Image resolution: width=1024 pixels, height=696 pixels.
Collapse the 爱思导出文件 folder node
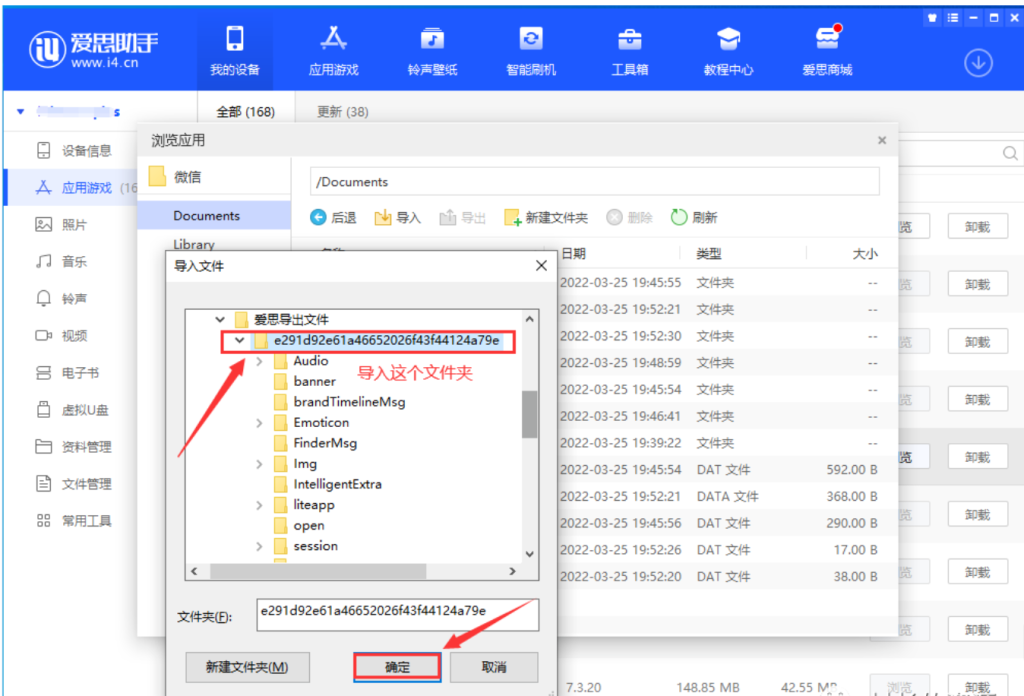point(220,320)
